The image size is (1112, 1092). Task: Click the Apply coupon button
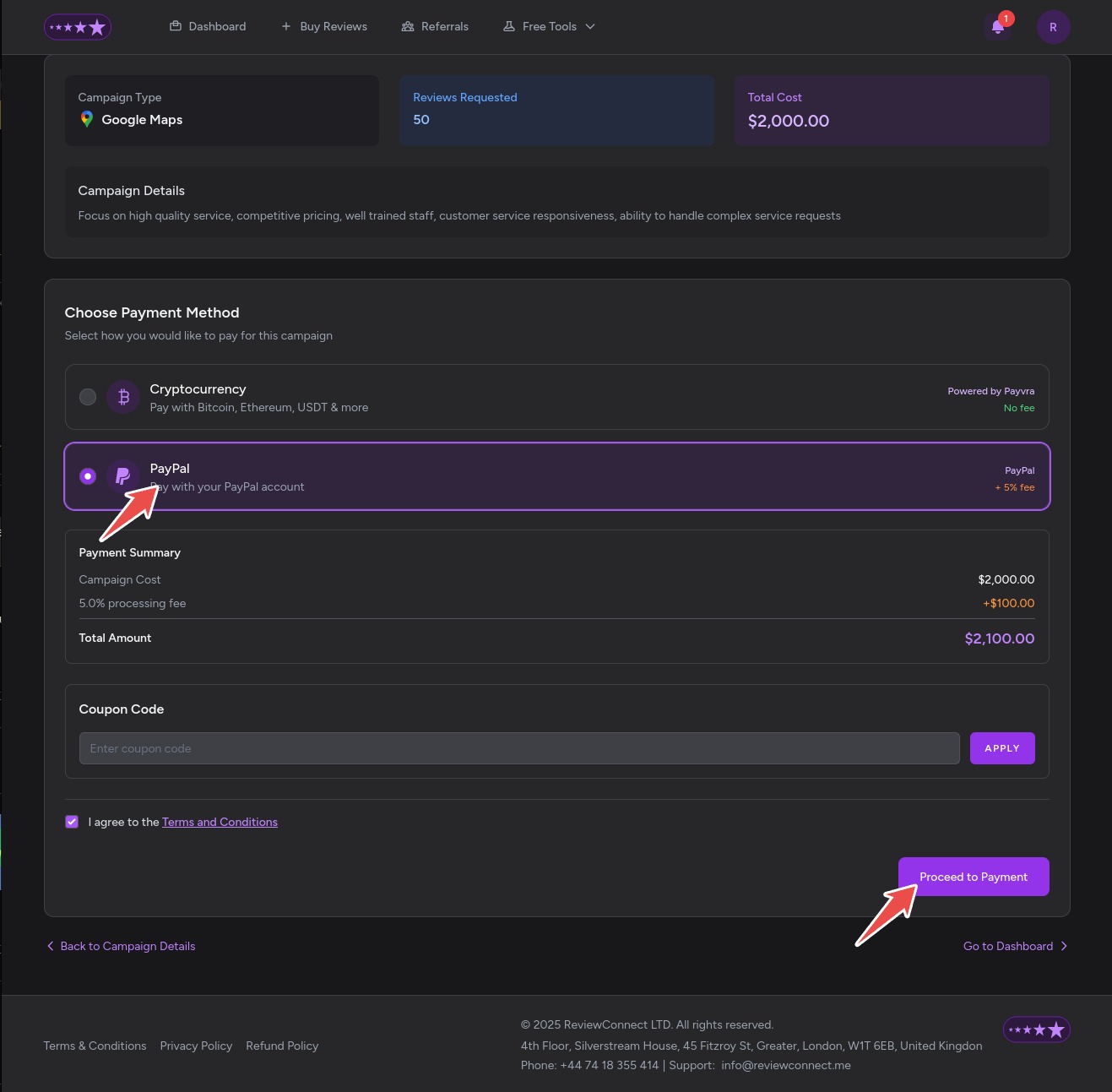tap(1001, 748)
